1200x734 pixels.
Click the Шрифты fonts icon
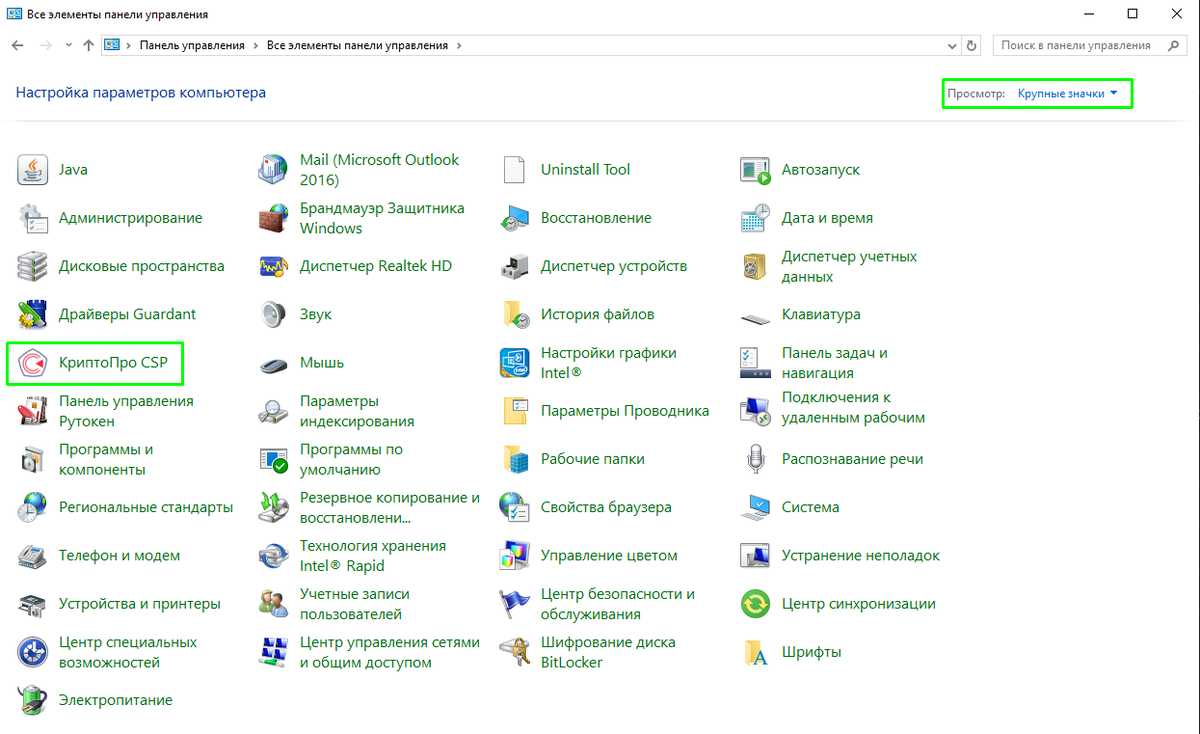(756, 652)
